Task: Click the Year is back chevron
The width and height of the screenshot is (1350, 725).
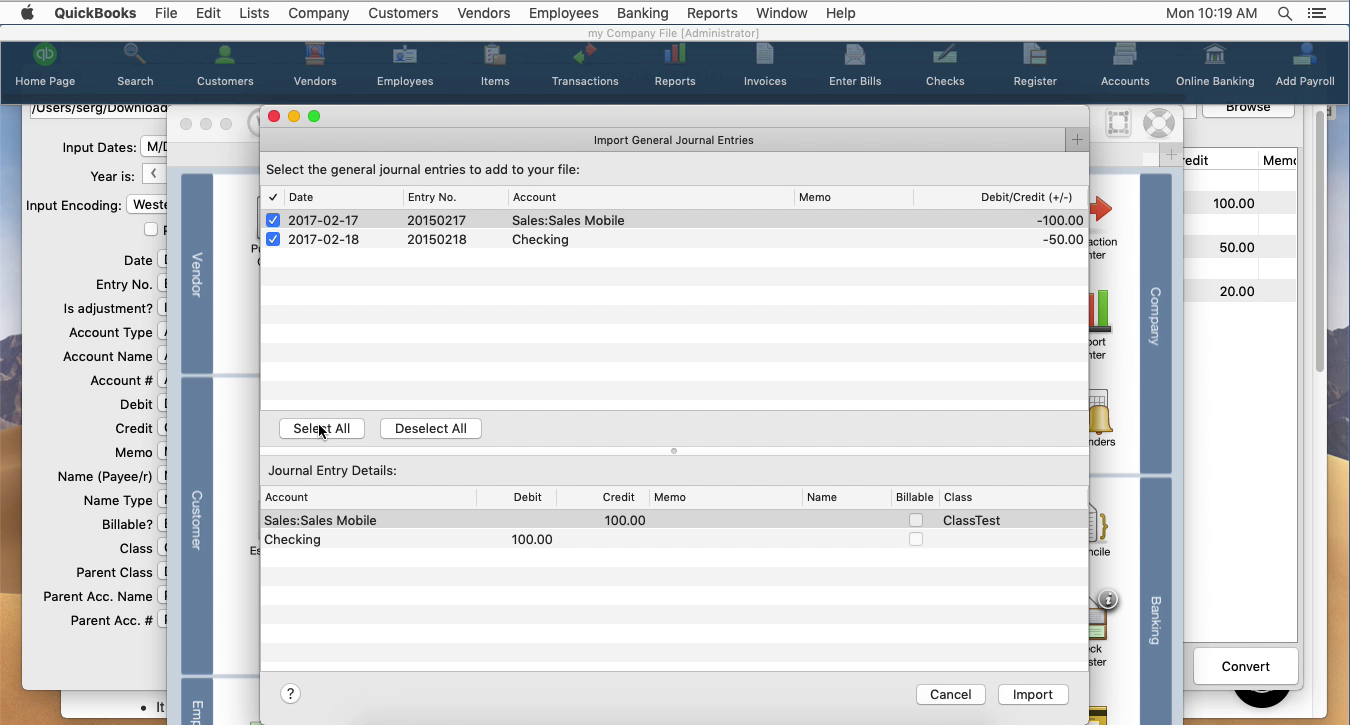Action: pos(154,174)
